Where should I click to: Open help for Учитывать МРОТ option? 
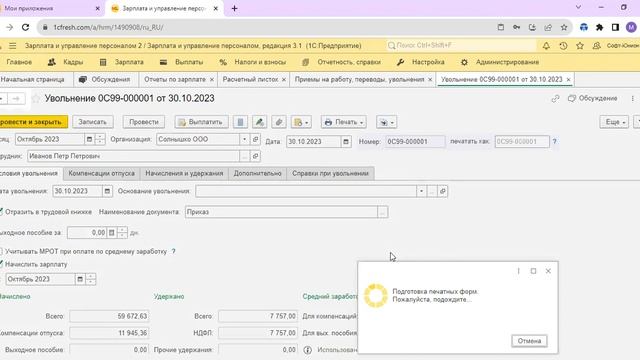click(173, 251)
